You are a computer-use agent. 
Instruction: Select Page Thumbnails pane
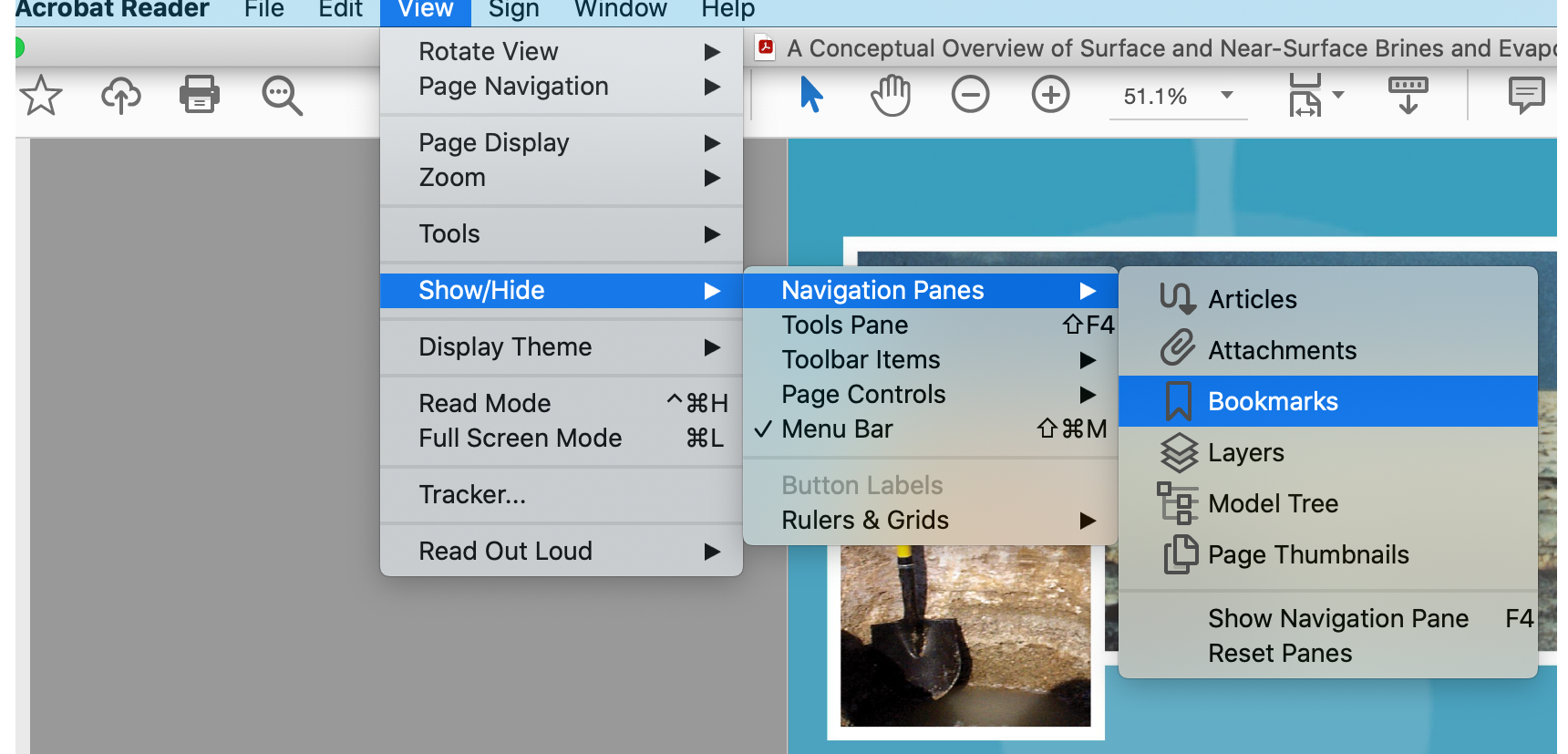tap(1307, 554)
